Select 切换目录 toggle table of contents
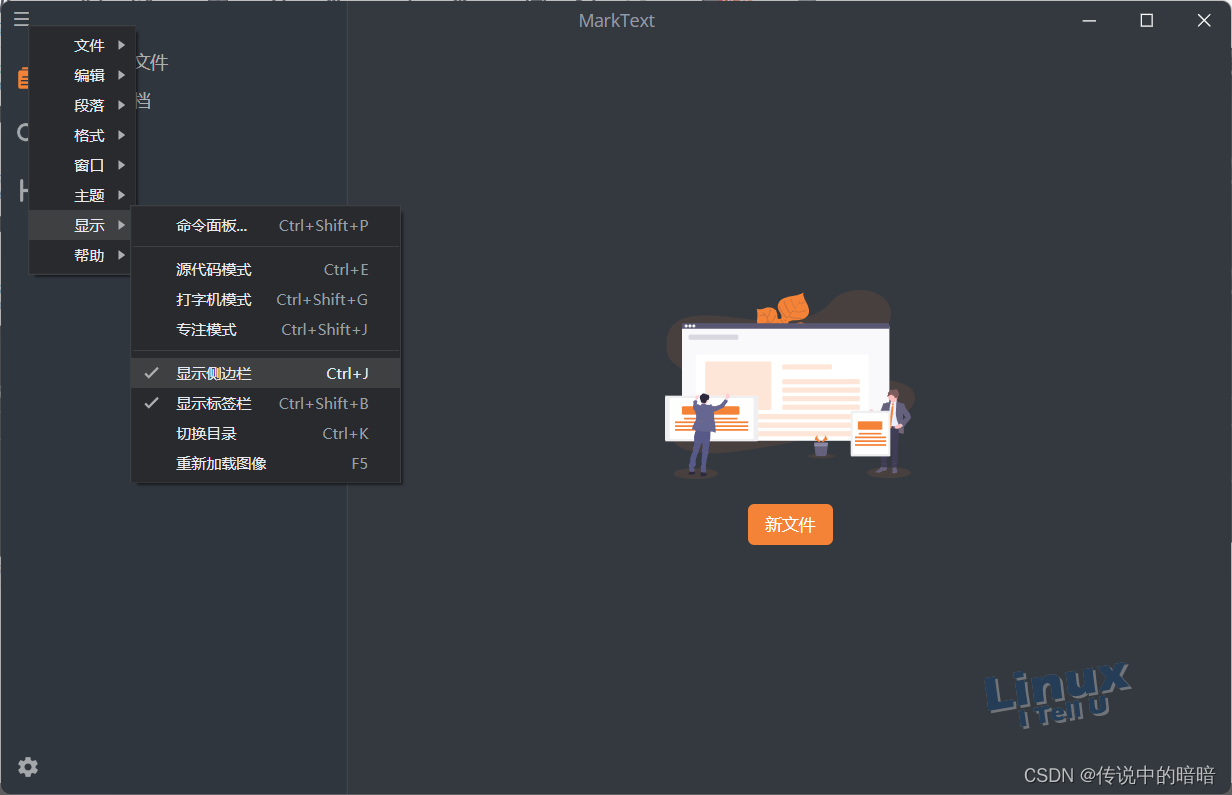The width and height of the screenshot is (1232, 795). coord(266,433)
